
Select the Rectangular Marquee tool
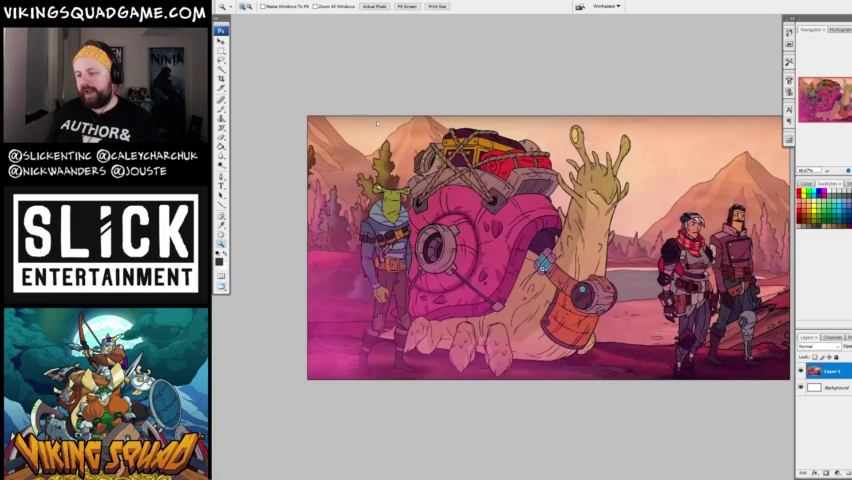[221, 51]
